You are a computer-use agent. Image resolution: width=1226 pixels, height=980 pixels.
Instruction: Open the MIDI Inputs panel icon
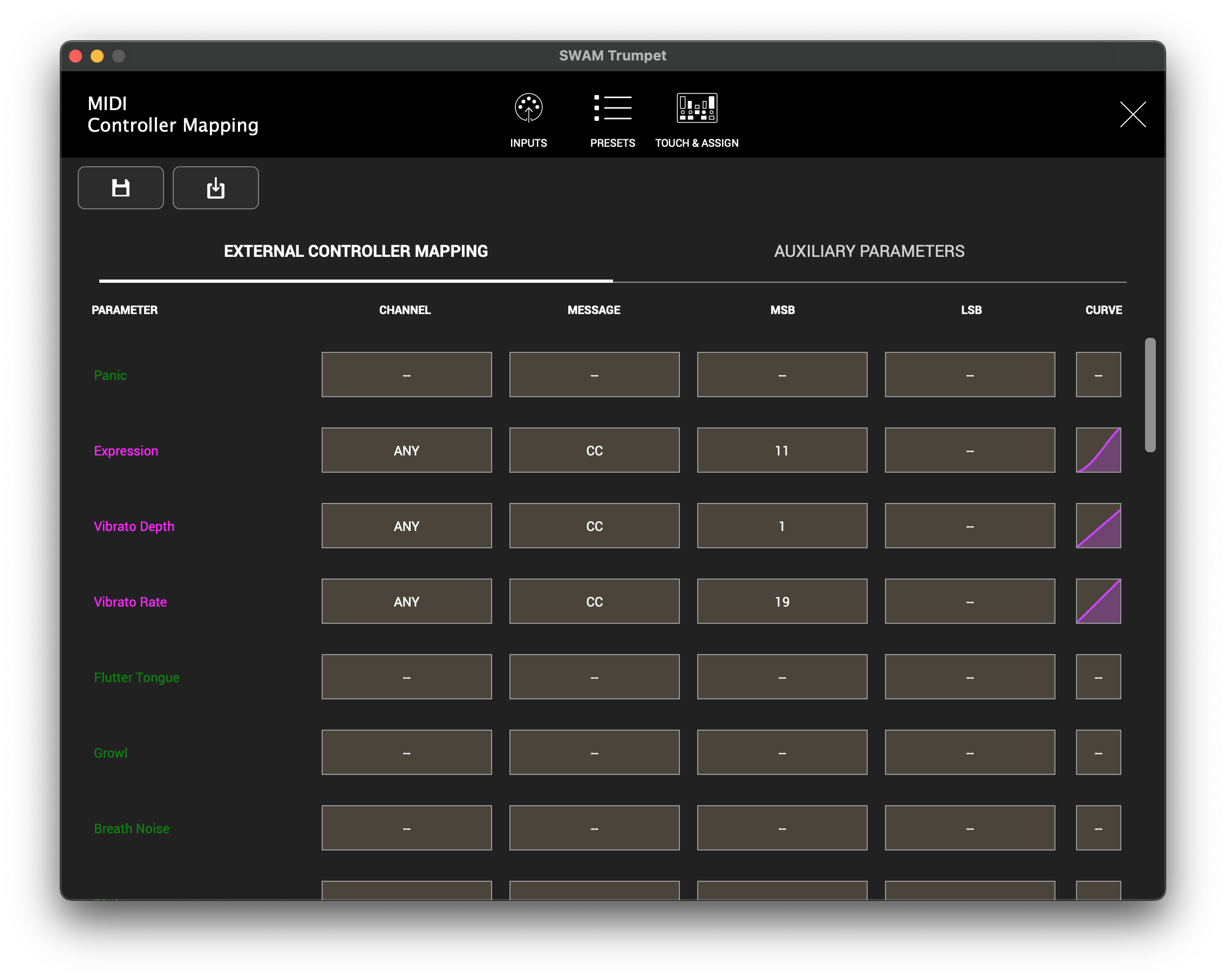coord(528,108)
